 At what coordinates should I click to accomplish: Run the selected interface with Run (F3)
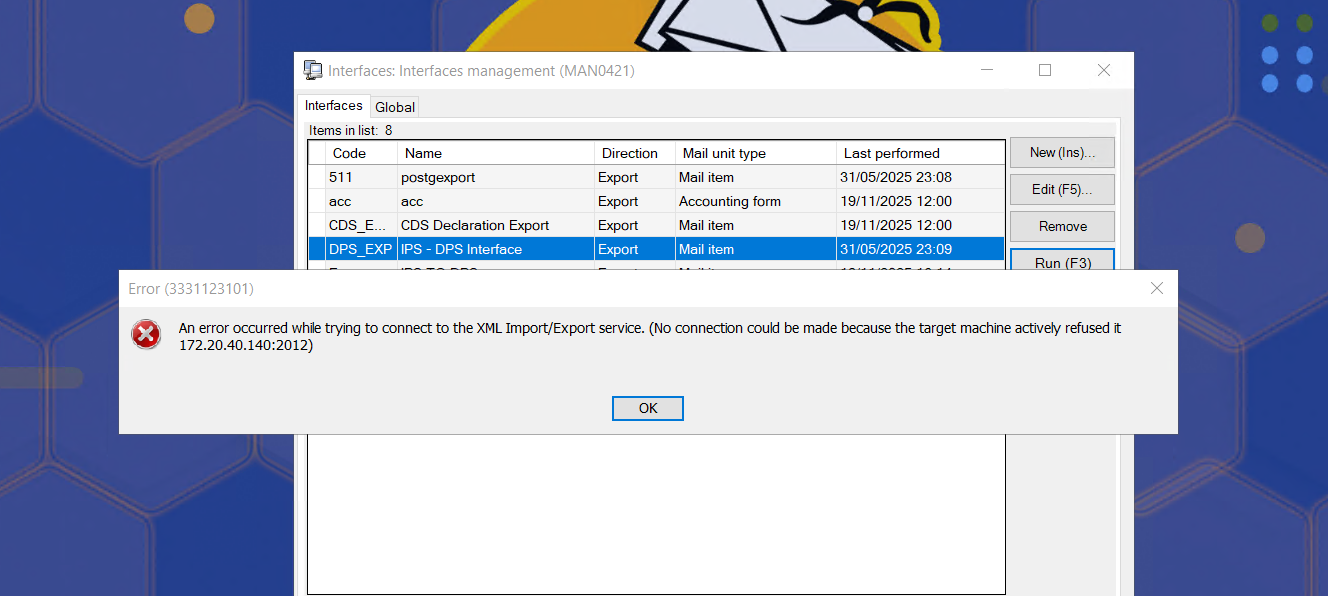click(1062, 260)
